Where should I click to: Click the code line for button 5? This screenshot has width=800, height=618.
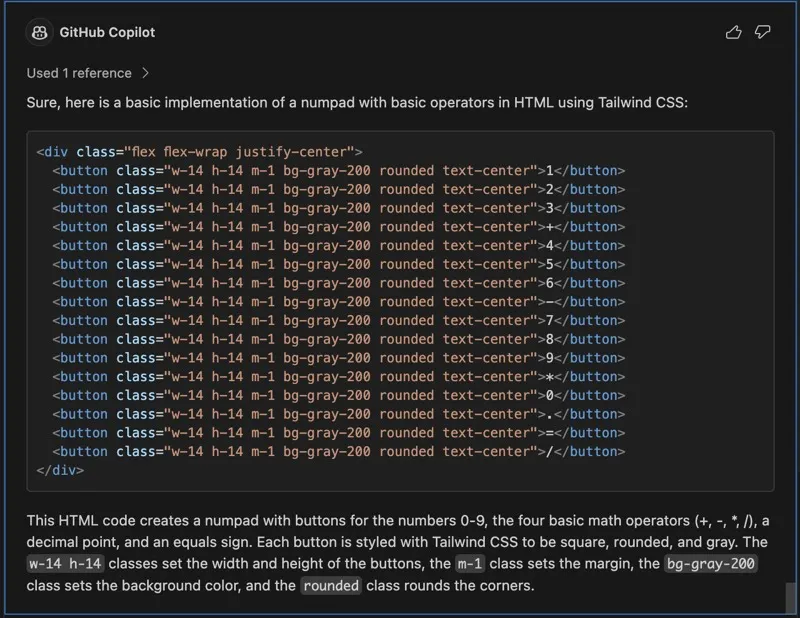pos(338,264)
